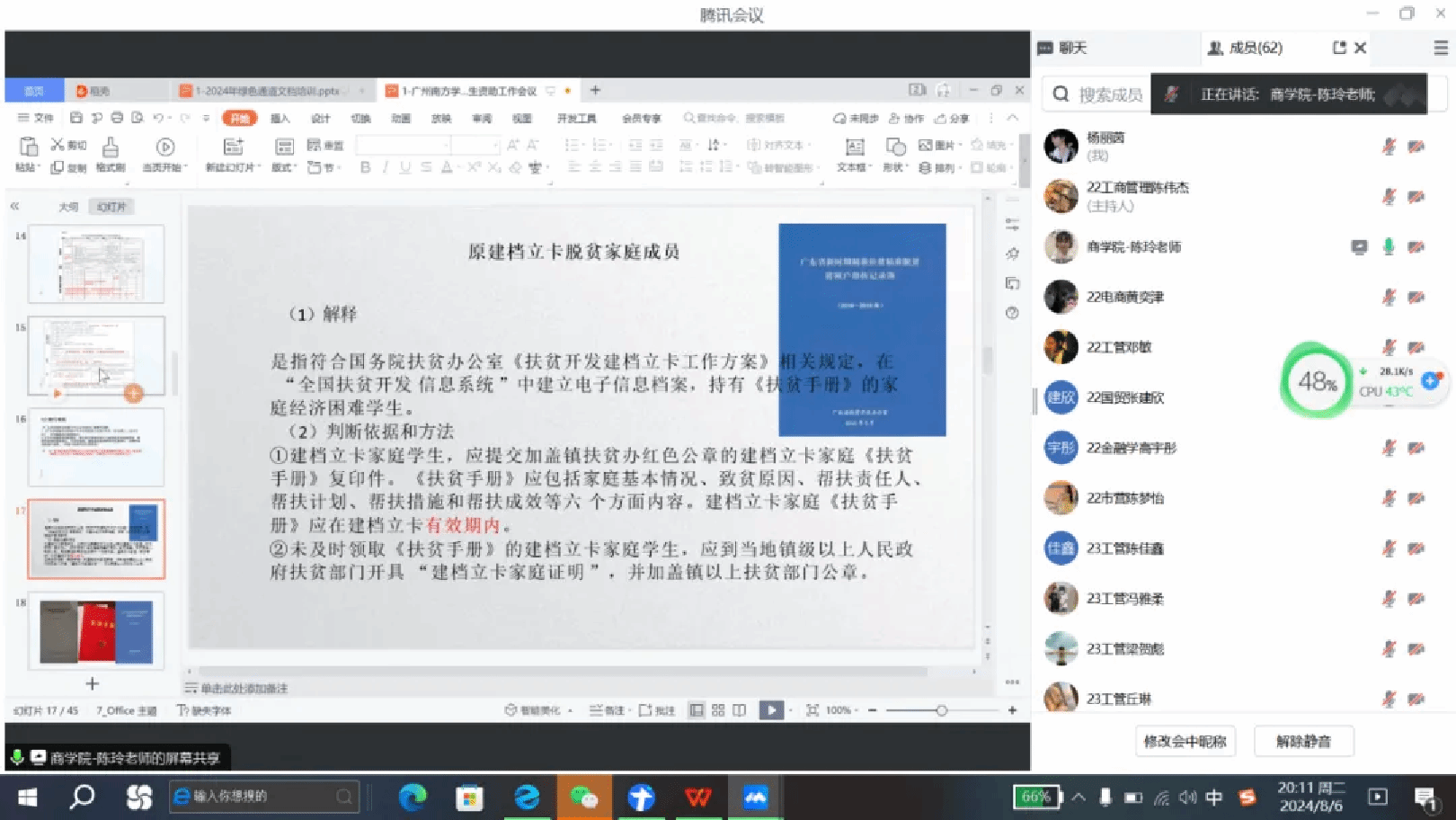Open the Tencent Meeting hamburger menu icon
Viewport: 1456px width, 820px height.
(1440, 48)
